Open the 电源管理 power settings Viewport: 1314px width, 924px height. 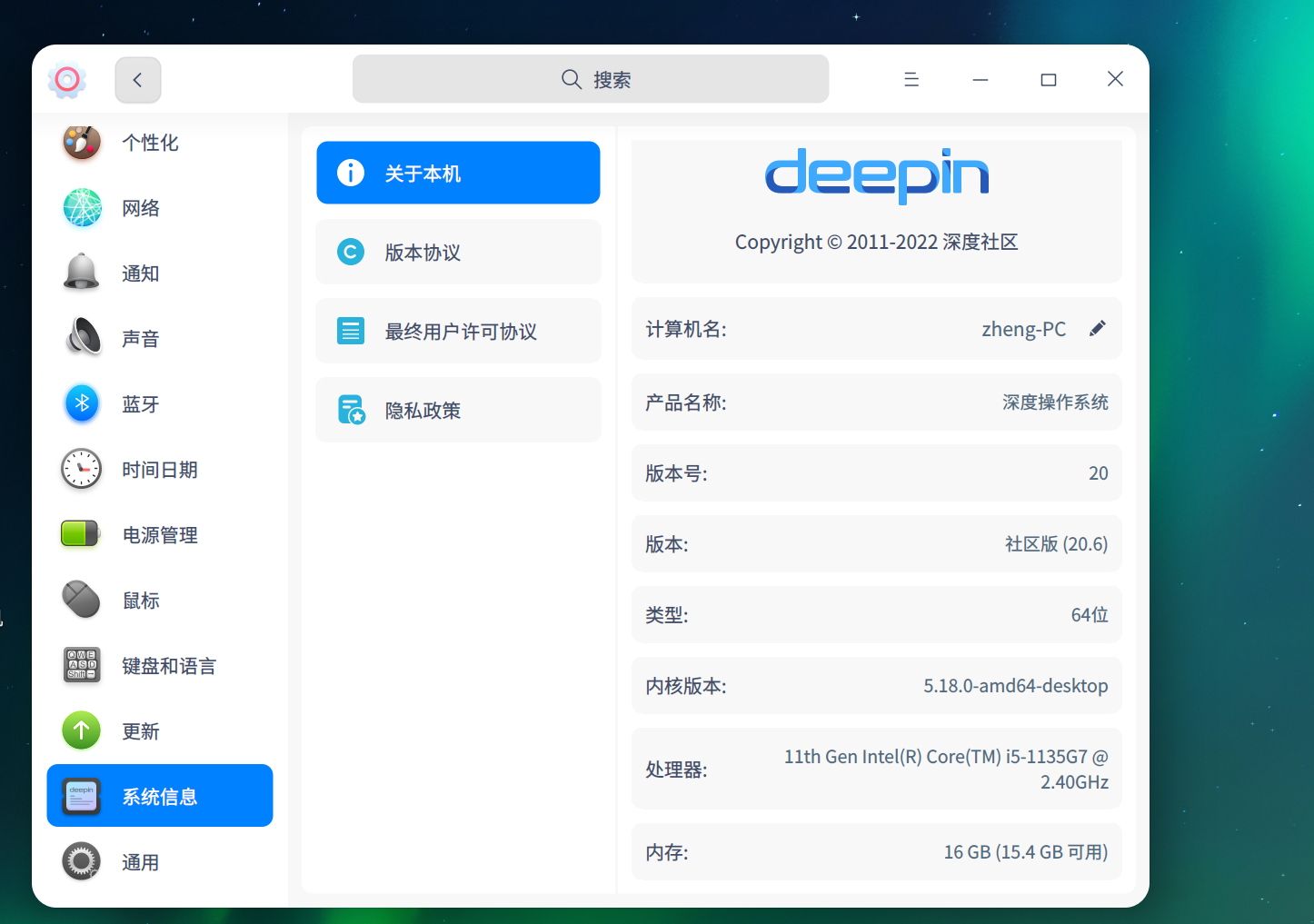(160, 535)
